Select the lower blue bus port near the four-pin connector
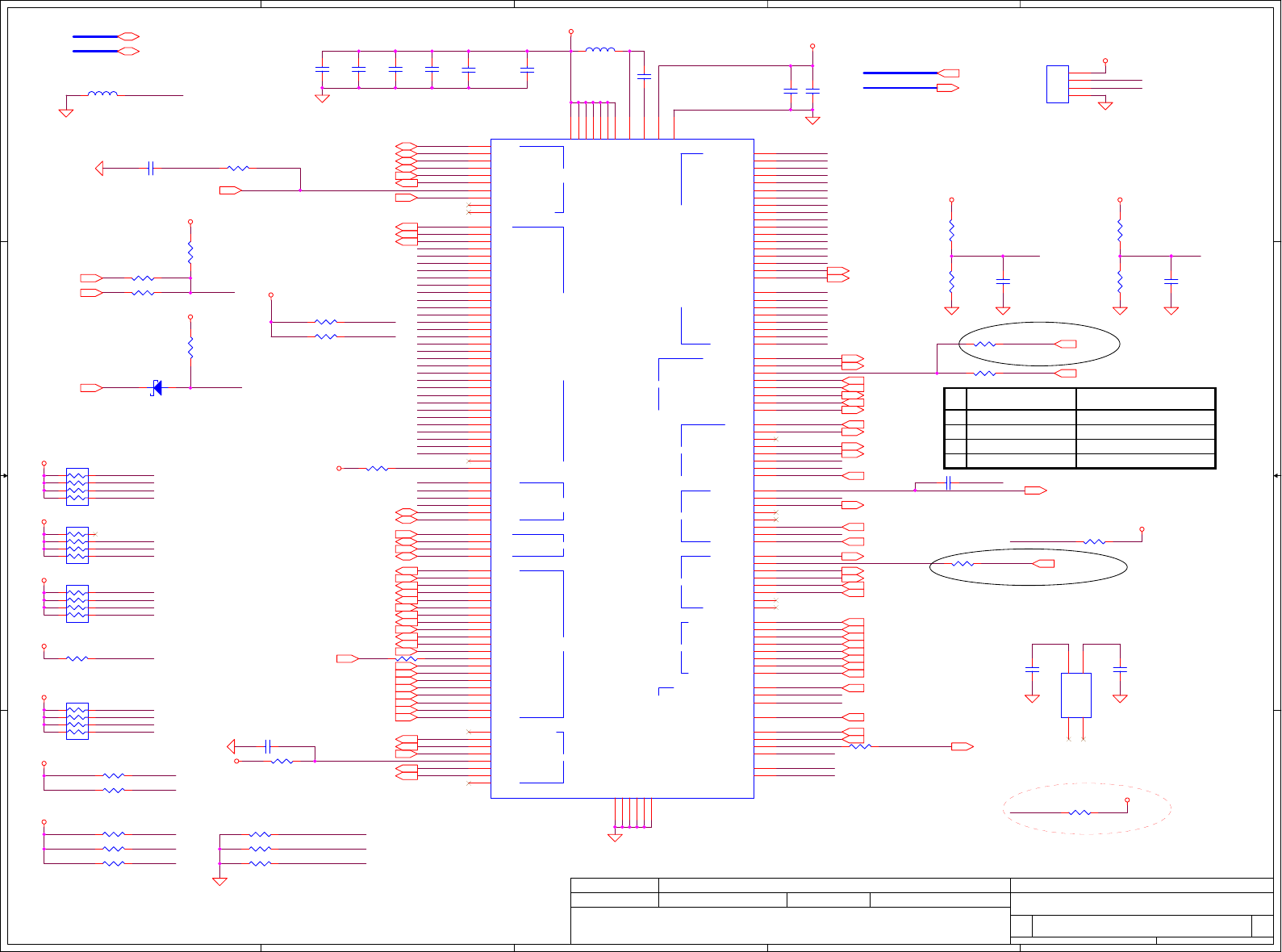Viewport: 1282px width, 952px height. [x=948, y=88]
